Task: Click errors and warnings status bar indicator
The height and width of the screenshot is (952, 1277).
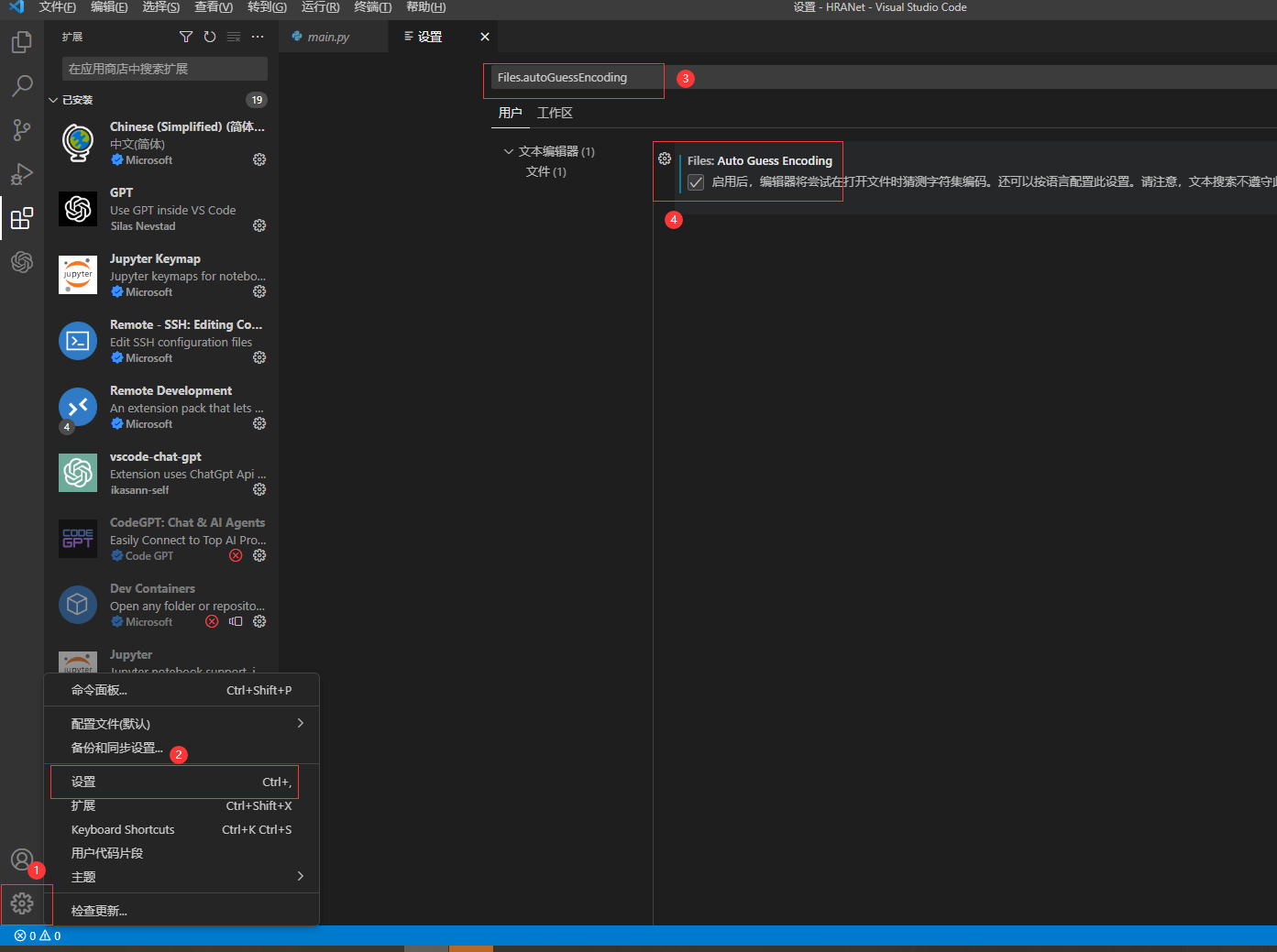Action: (x=38, y=936)
